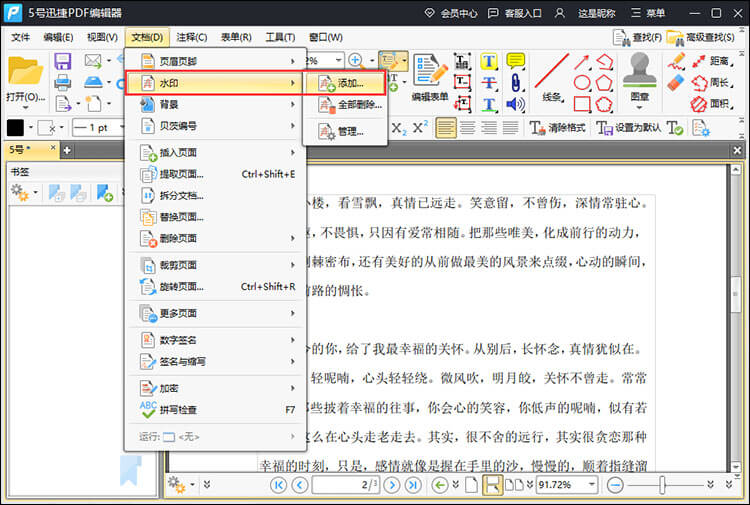Go to the next page arrow
Image resolution: width=750 pixels, height=505 pixels.
click(392, 485)
